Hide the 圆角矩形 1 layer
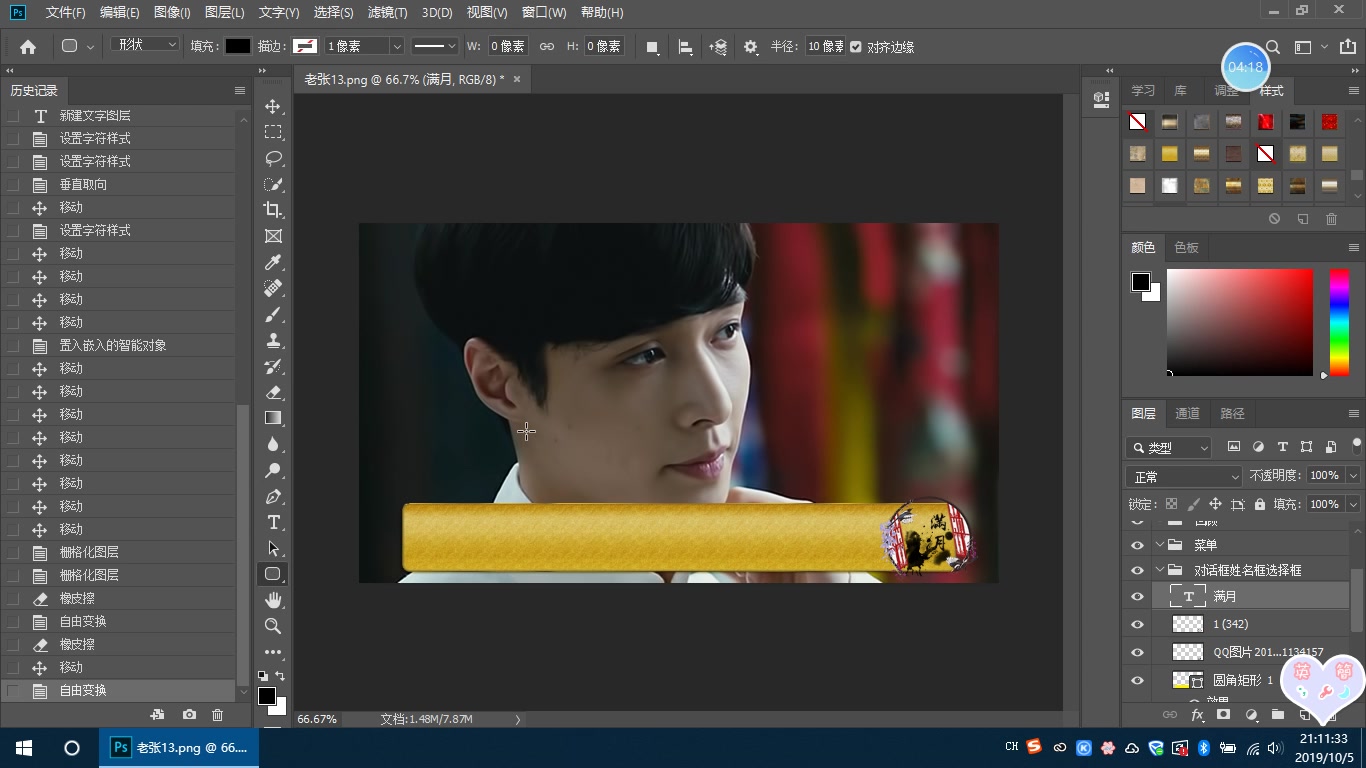The width and height of the screenshot is (1366, 768). click(x=1137, y=680)
